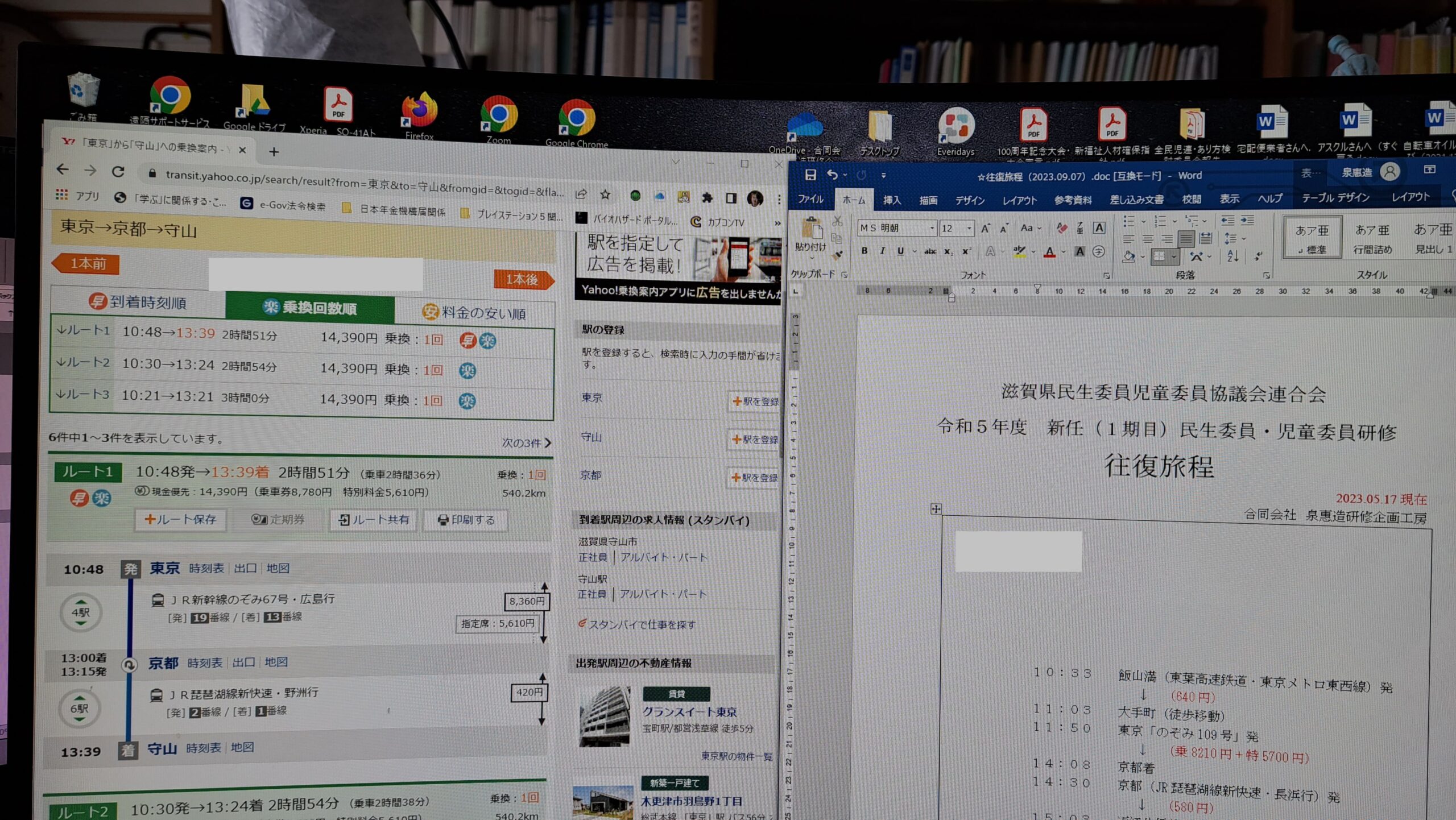Switch to the 校閲 ribbon tab
1456x820 pixels.
pos(1191,198)
